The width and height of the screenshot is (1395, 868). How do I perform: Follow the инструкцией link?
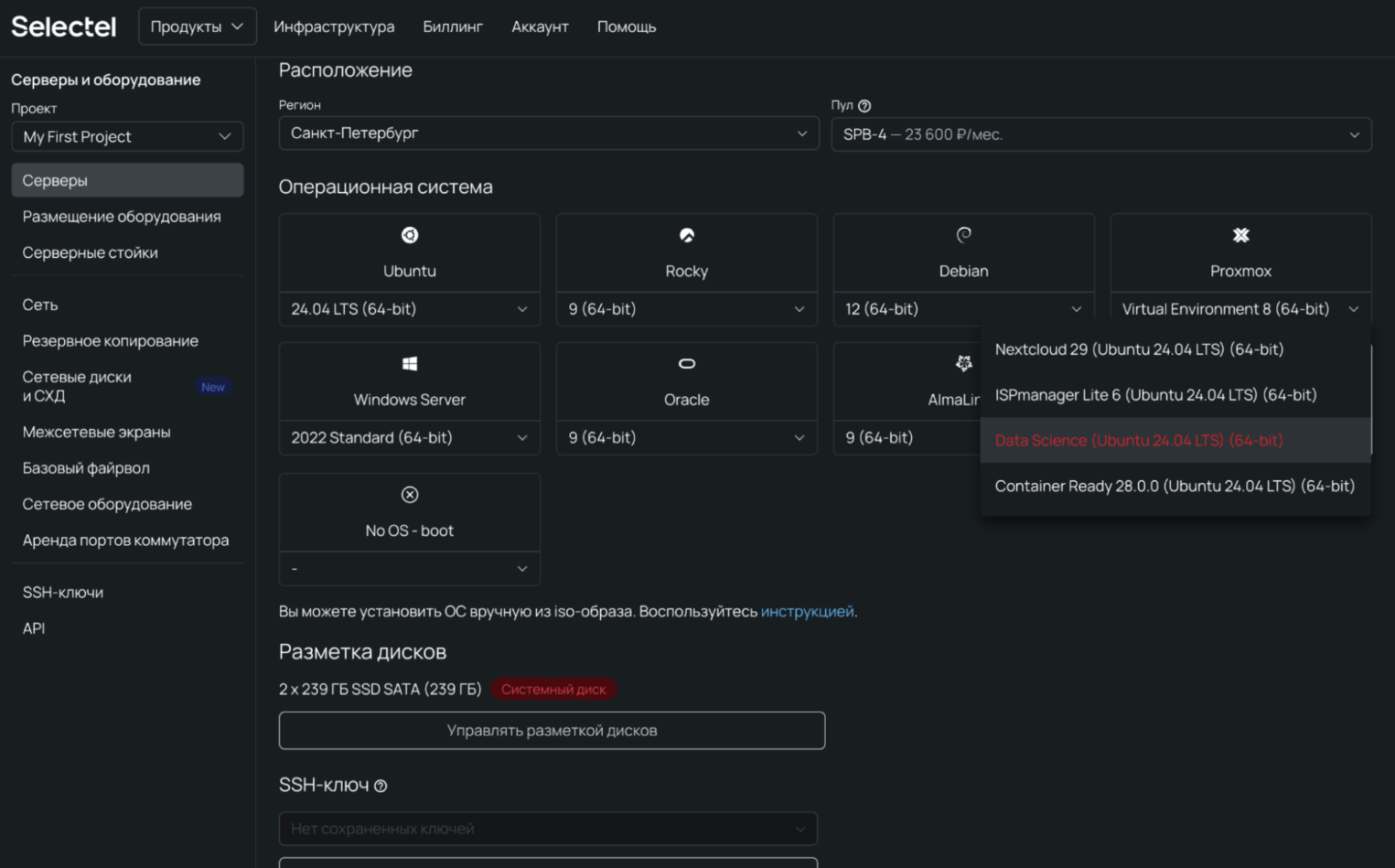click(807, 611)
